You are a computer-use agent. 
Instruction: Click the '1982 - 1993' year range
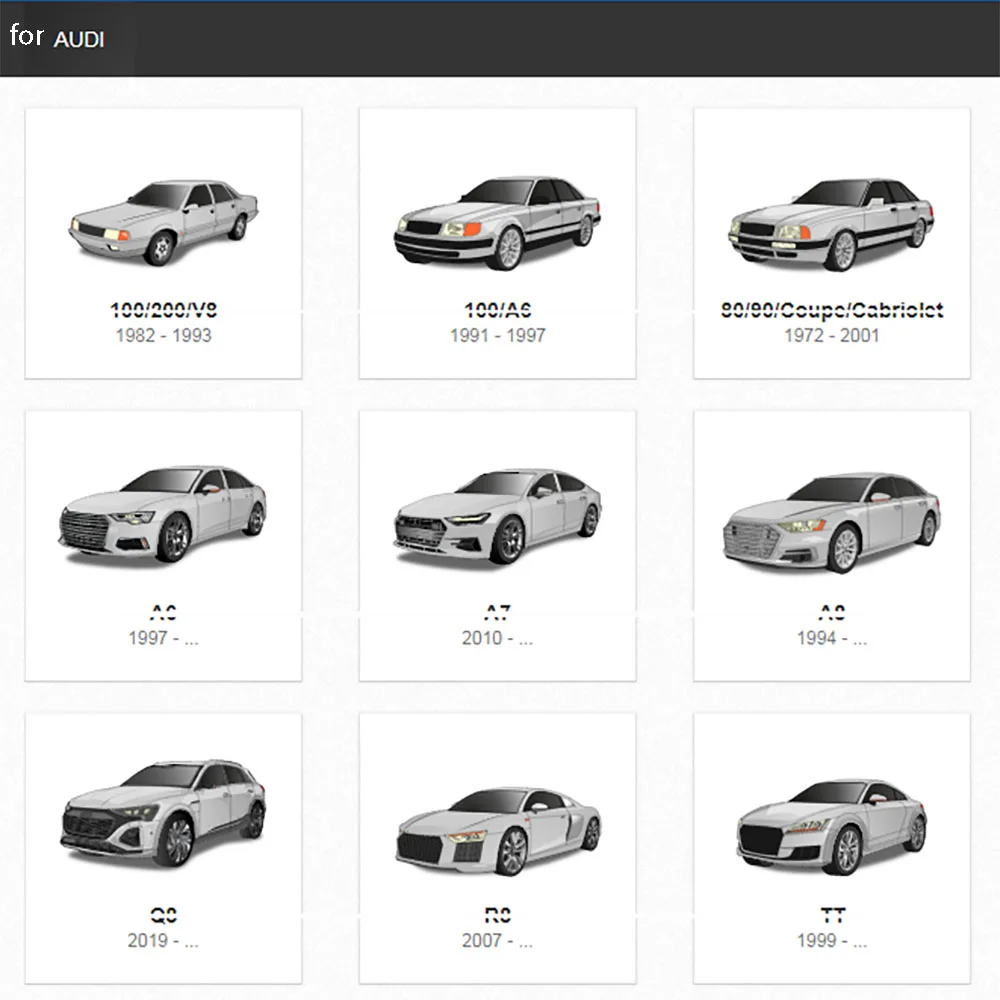163,335
